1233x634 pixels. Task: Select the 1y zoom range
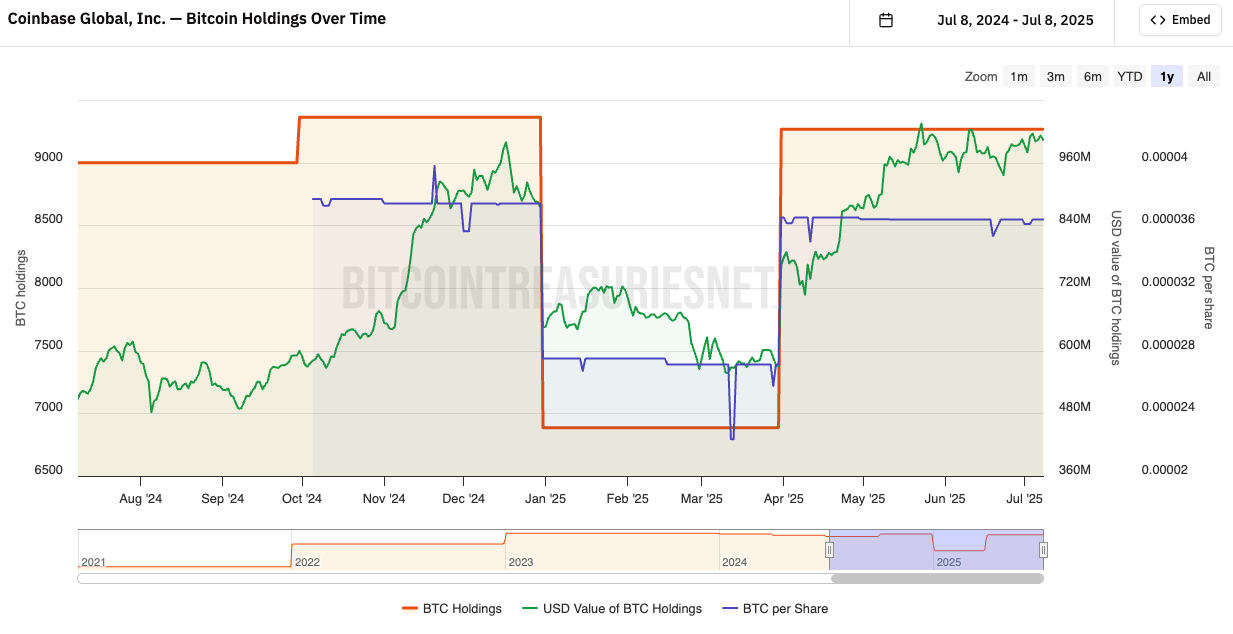(x=1167, y=77)
